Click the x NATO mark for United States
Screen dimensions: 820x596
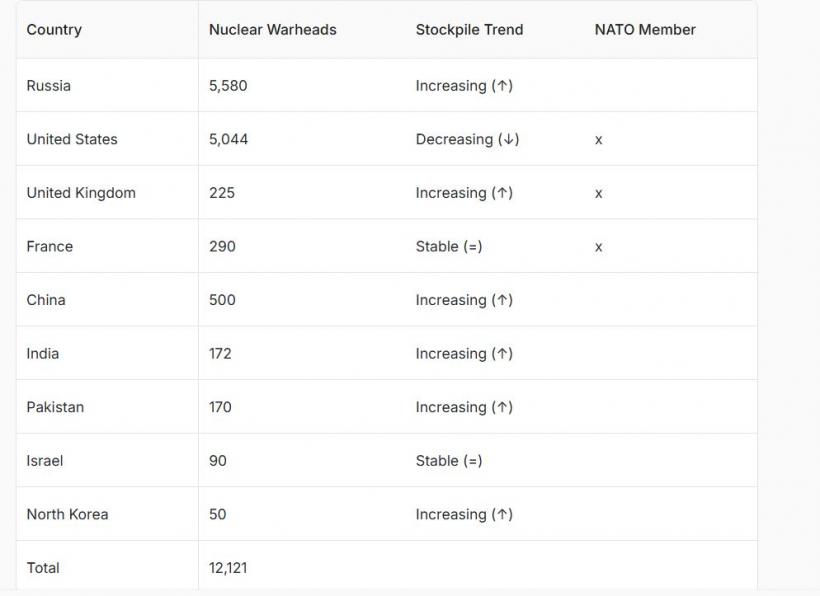598,140
